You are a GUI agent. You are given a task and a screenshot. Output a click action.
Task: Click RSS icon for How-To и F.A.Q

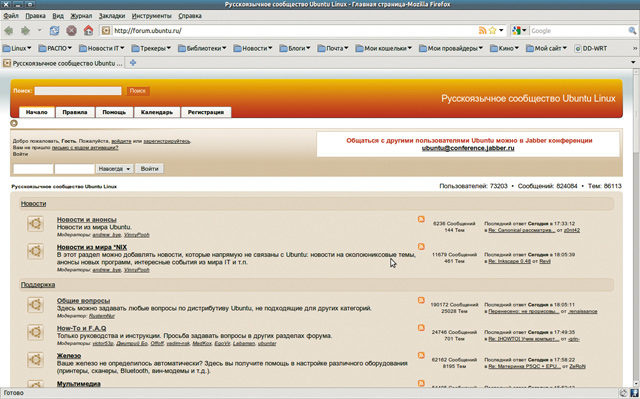(421, 328)
